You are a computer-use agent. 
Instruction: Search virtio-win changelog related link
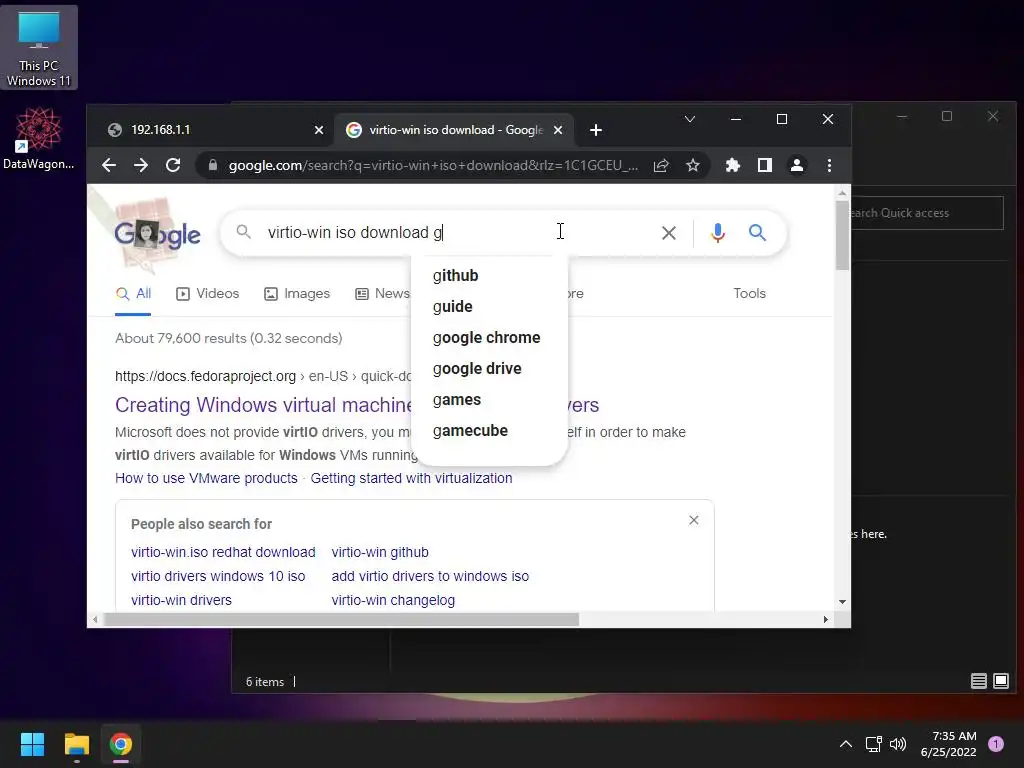[393, 600]
